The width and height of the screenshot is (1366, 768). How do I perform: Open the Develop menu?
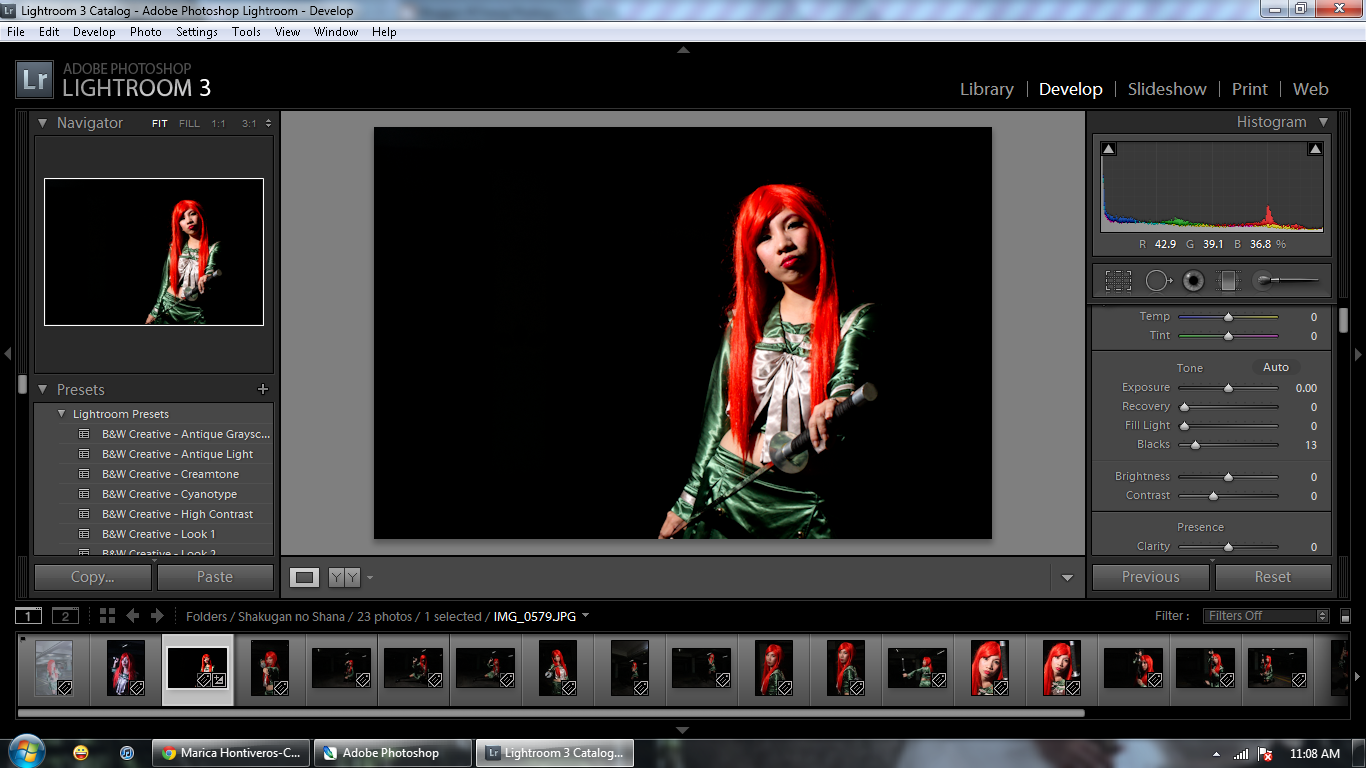(94, 32)
